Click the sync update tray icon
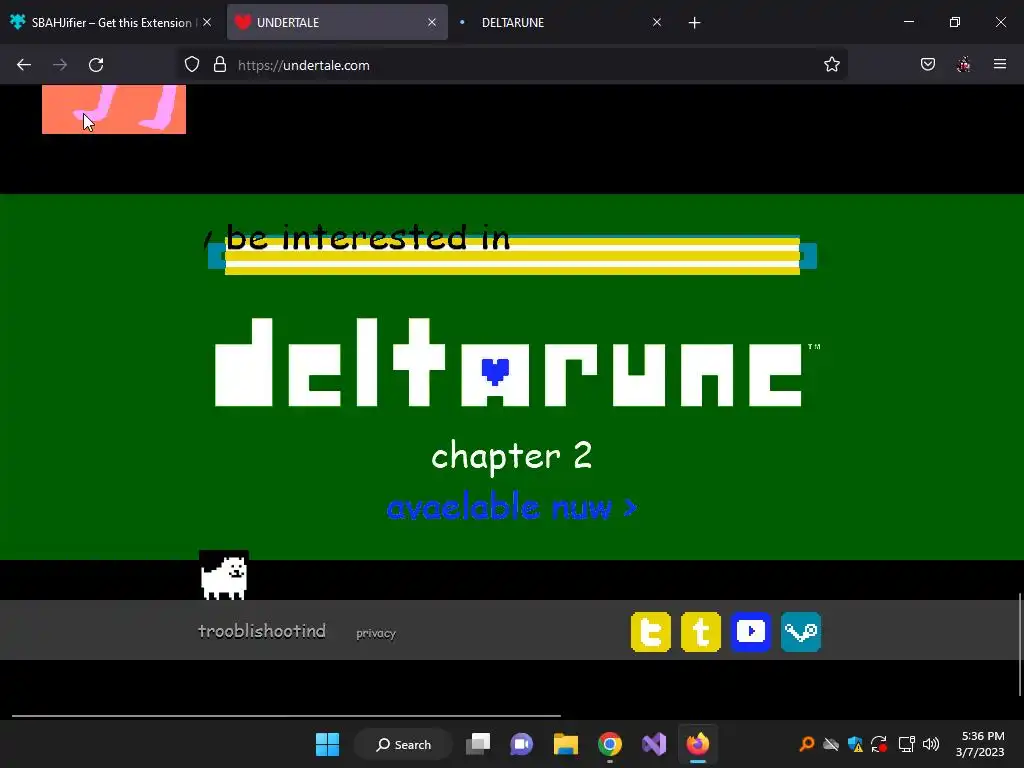Viewport: 1024px width, 768px height. point(879,744)
